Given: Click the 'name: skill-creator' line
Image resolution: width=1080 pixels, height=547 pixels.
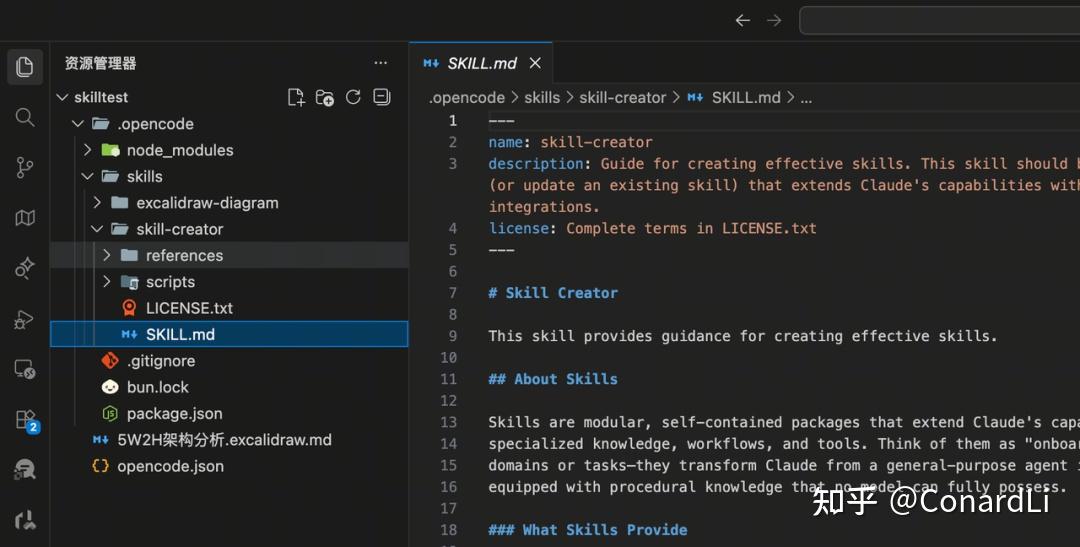Looking at the screenshot, I should [570, 142].
